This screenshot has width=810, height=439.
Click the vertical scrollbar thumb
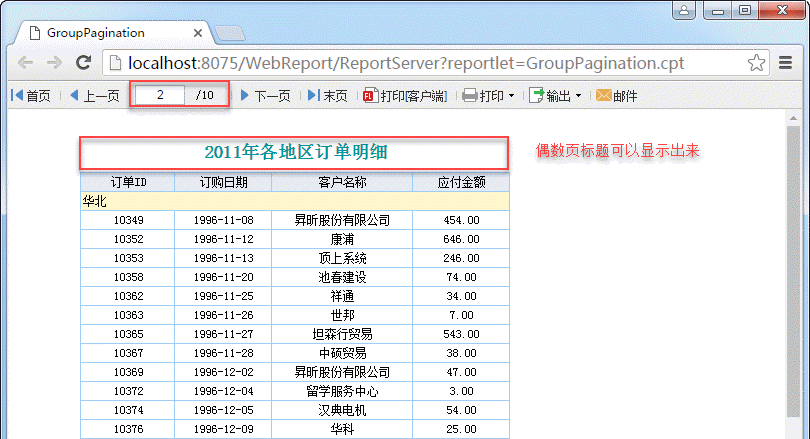click(793, 271)
